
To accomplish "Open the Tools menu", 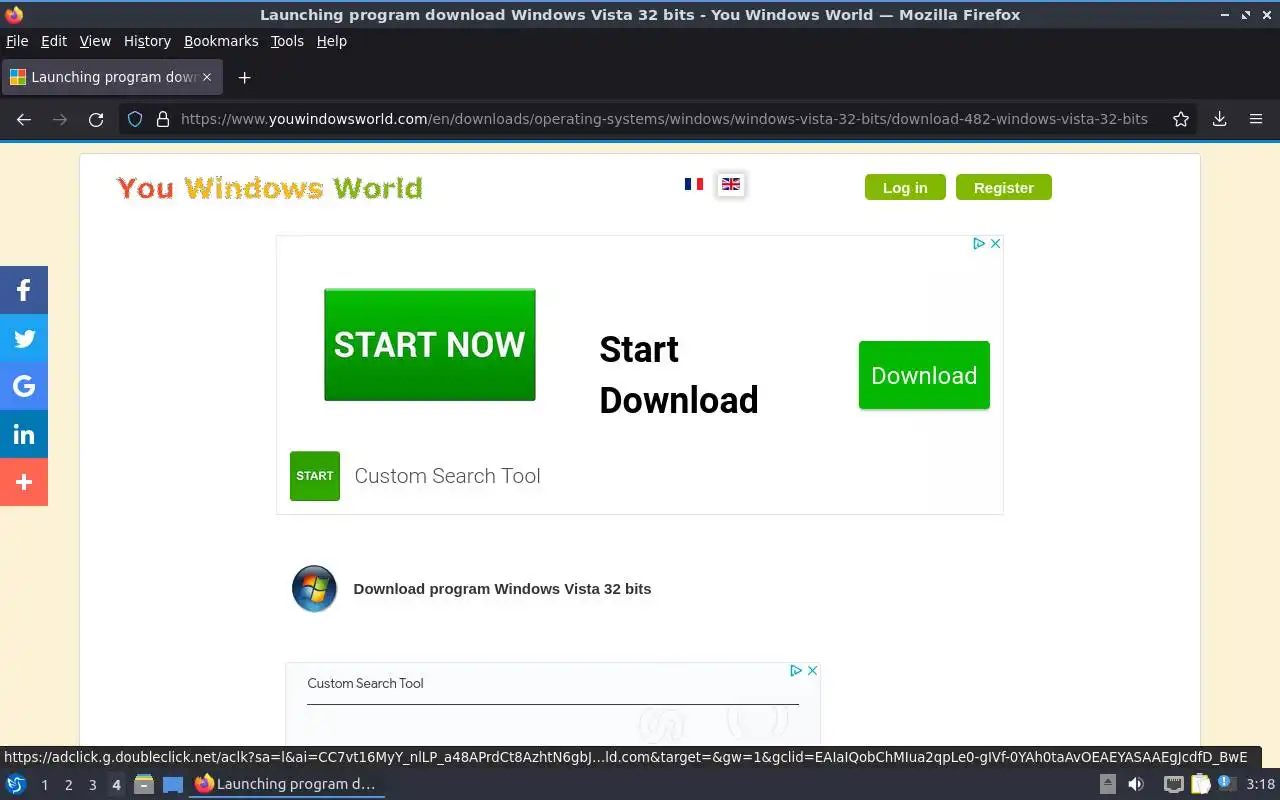I will tap(287, 41).
